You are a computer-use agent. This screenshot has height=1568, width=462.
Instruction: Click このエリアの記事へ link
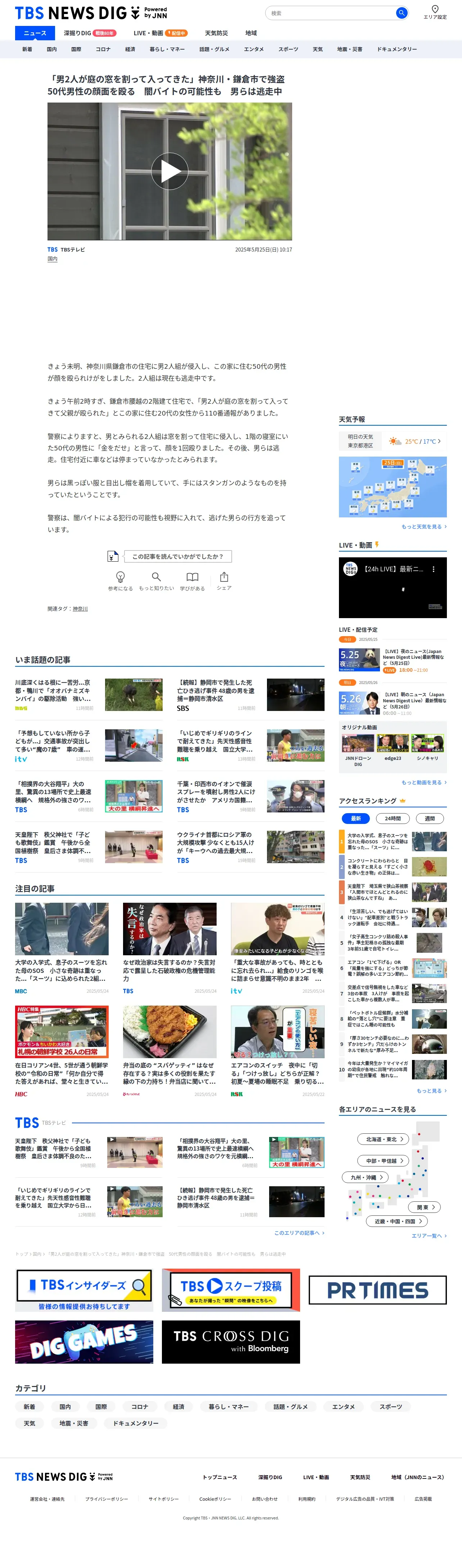click(299, 1233)
